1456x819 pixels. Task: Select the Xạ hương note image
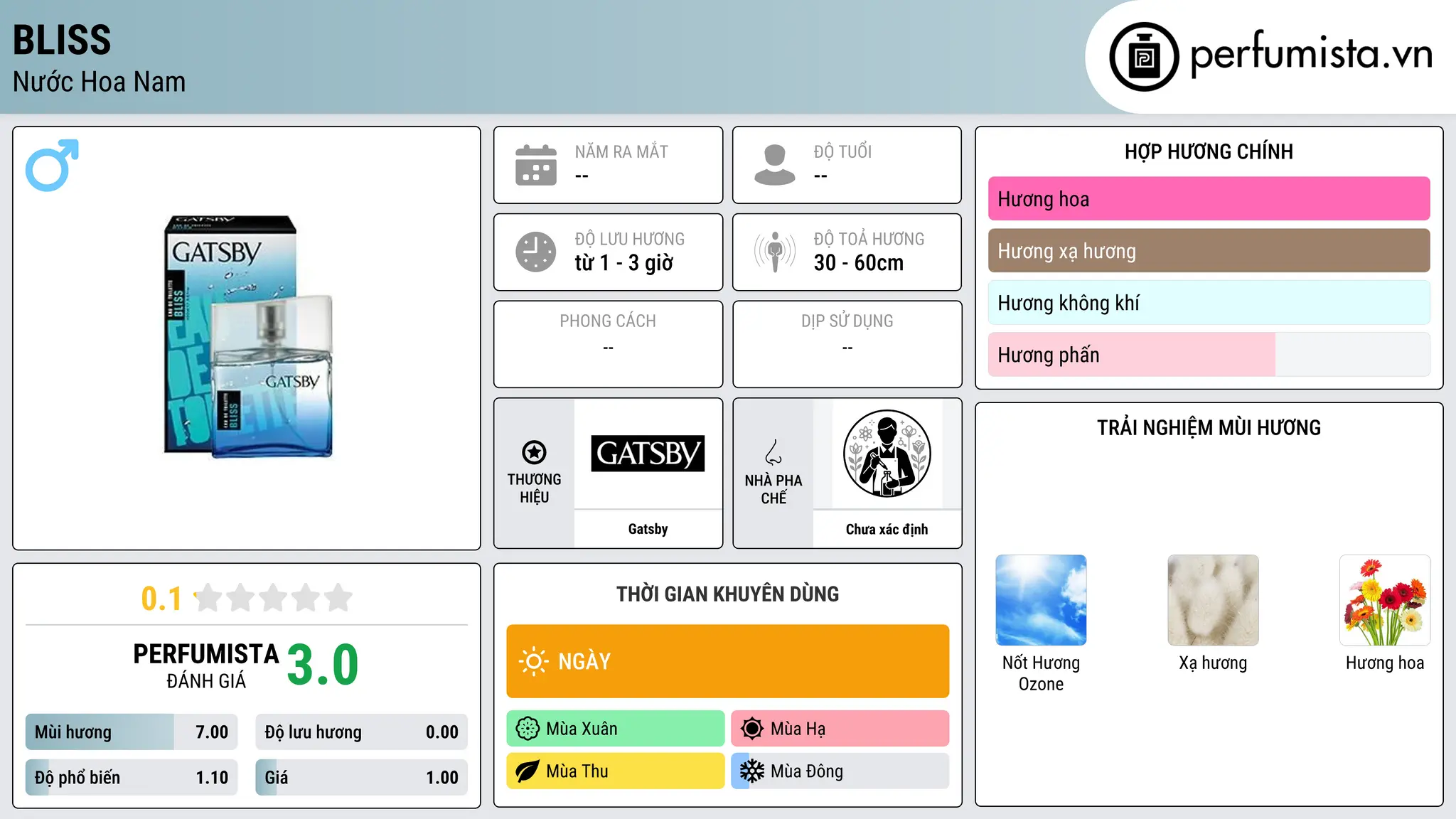coord(1213,600)
